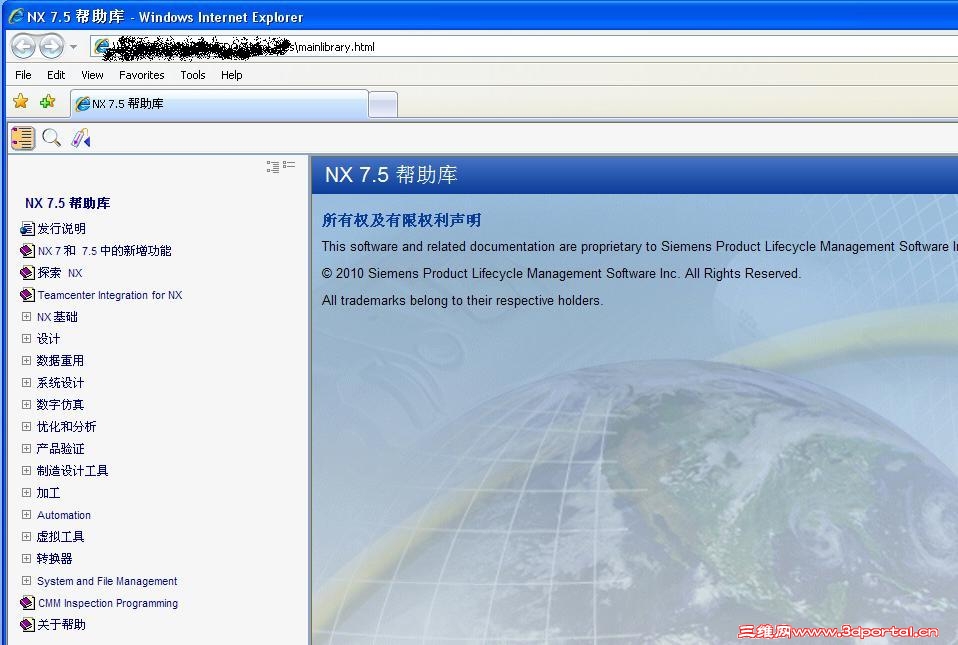Expand the 制造设计工具 tree node
Viewport: 958px width, 645px height.
[x=26, y=470]
